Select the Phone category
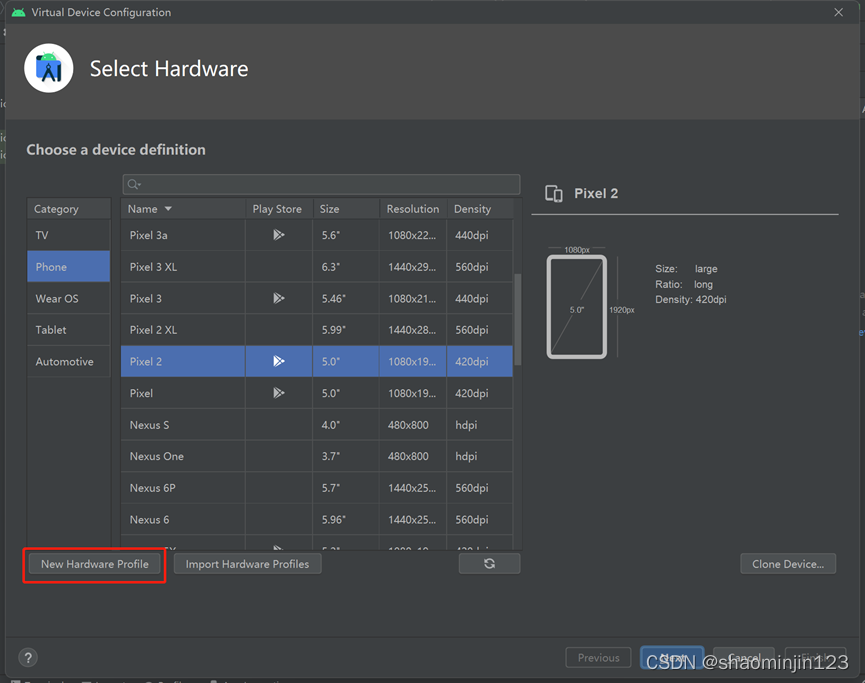 (69, 267)
